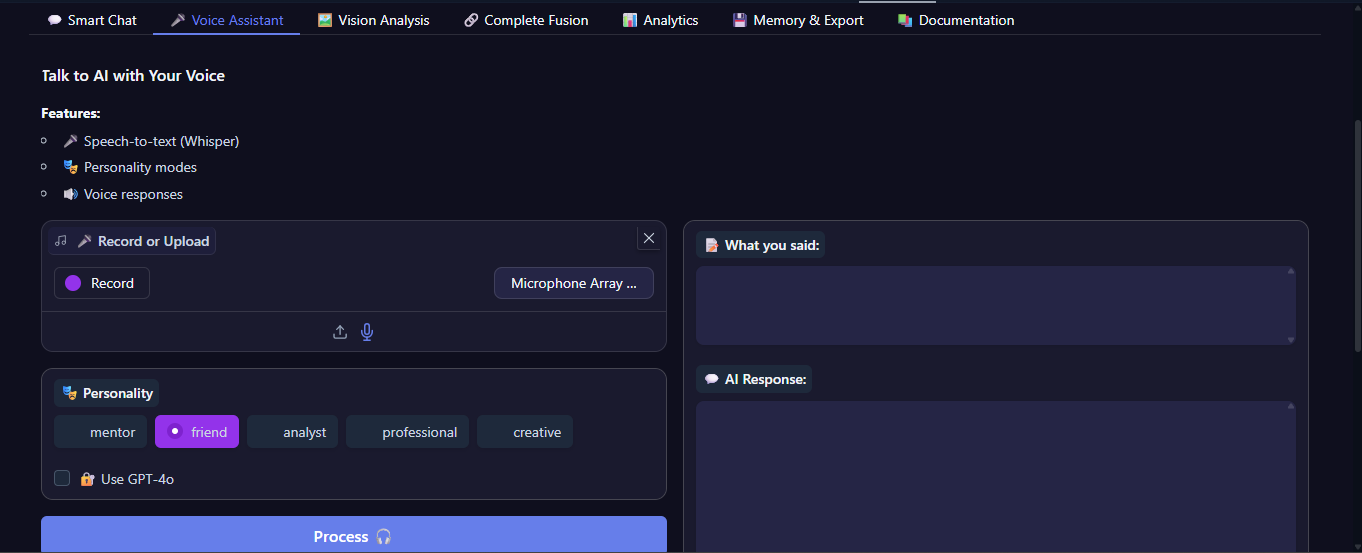Click the Personality modes feature text
This screenshot has height=553, width=1362.
(140, 167)
